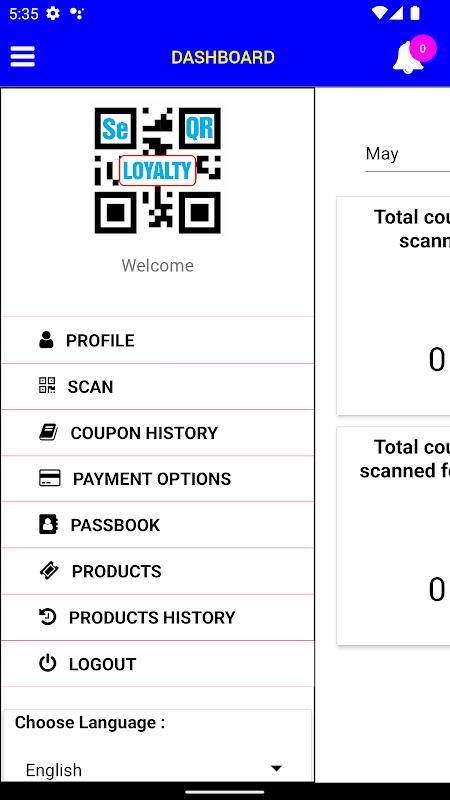
Task: Tap the Profile person icon
Action: 46,340
